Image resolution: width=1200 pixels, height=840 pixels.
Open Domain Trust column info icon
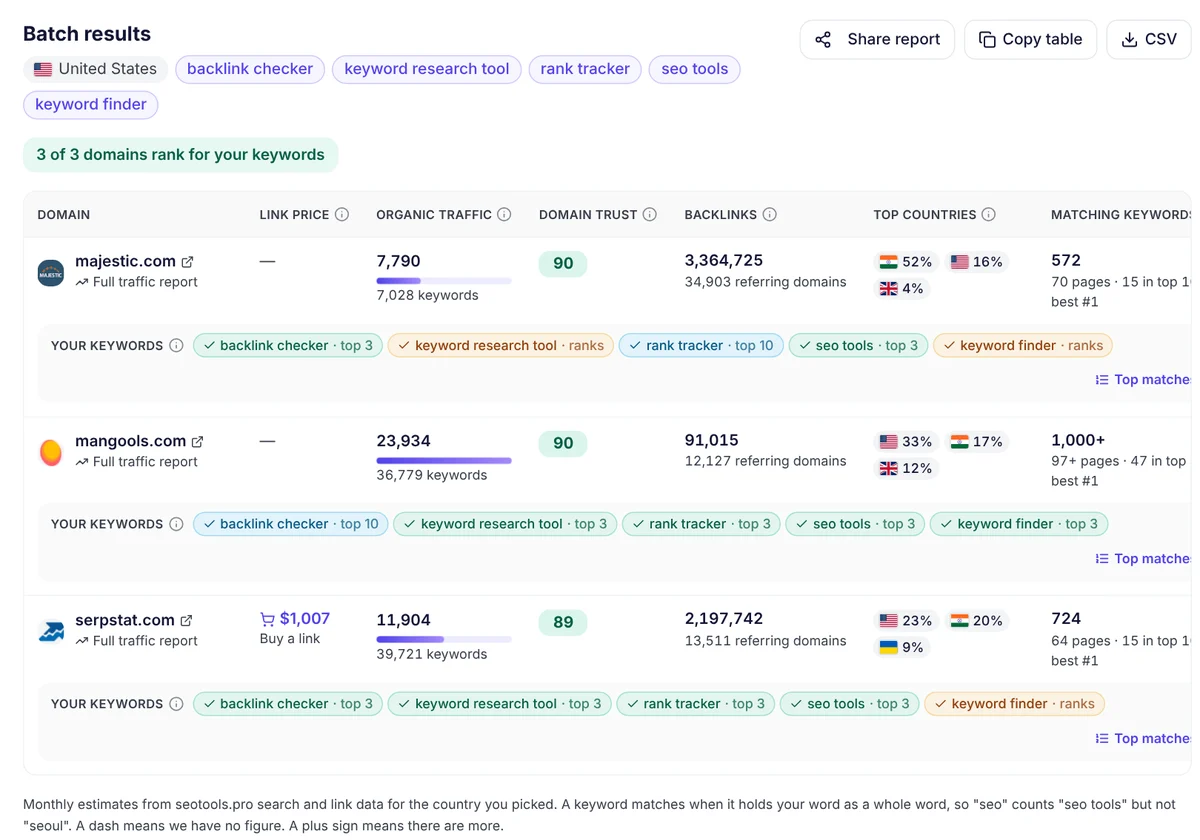pyautogui.click(x=650, y=215)
